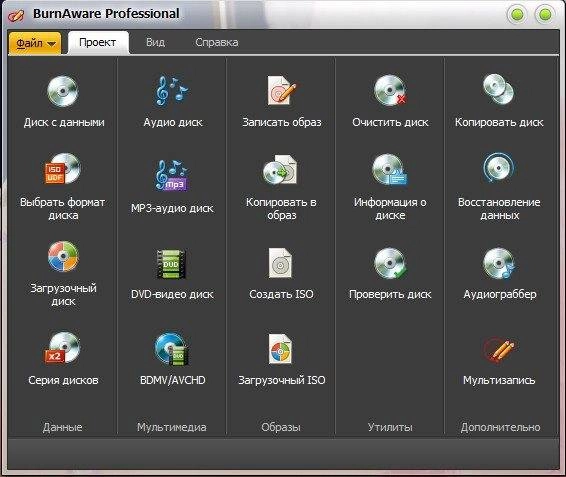
Task: Open the Мультизапись multiburn tool
Action: coord(499,361)
